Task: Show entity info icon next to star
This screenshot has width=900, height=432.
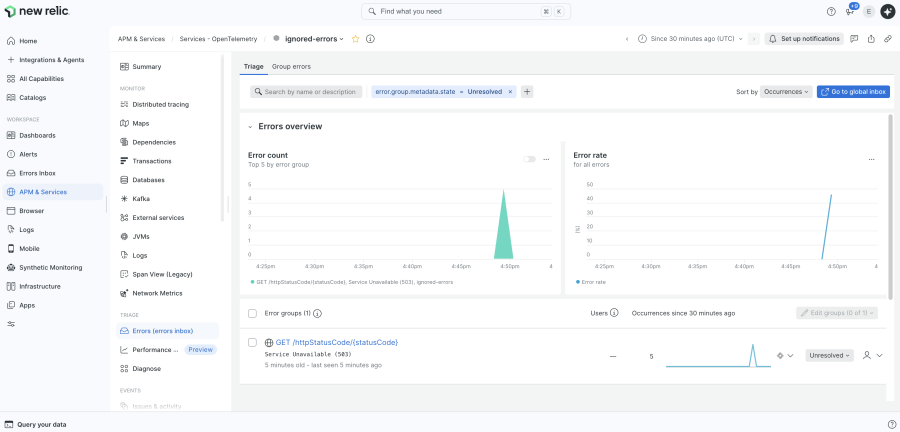Action: [370, 39]
